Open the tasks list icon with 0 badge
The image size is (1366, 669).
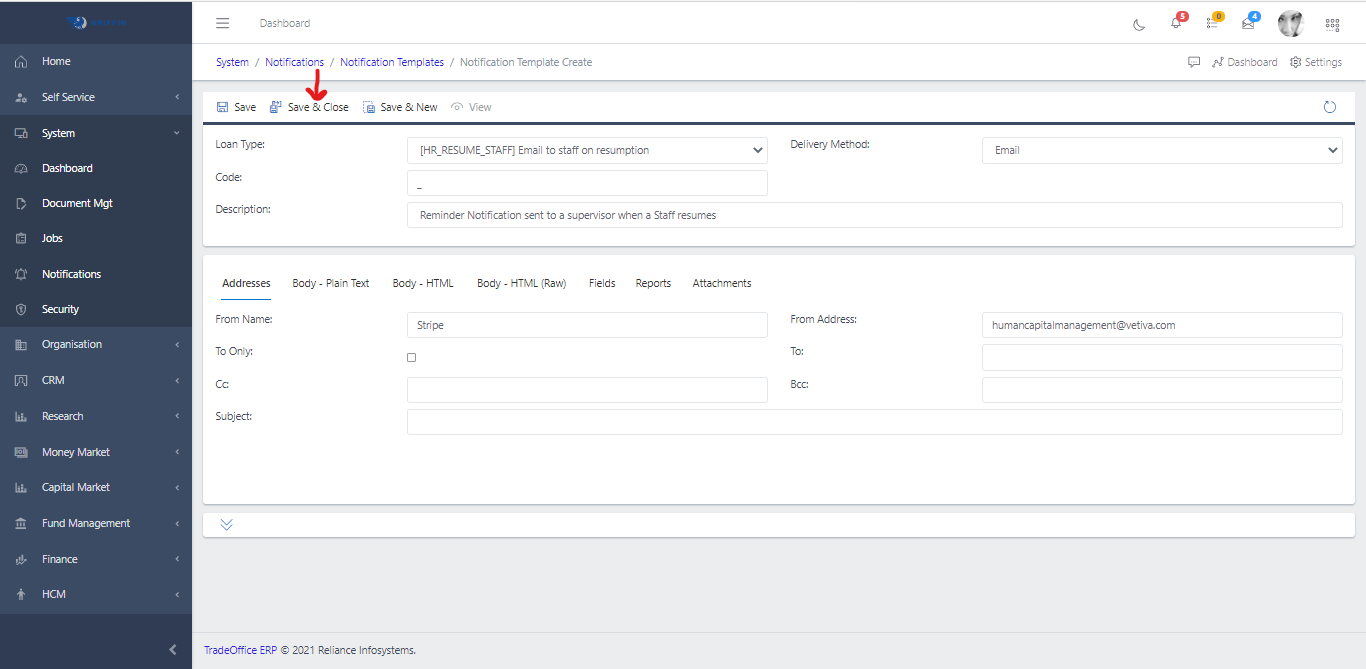1214,23
